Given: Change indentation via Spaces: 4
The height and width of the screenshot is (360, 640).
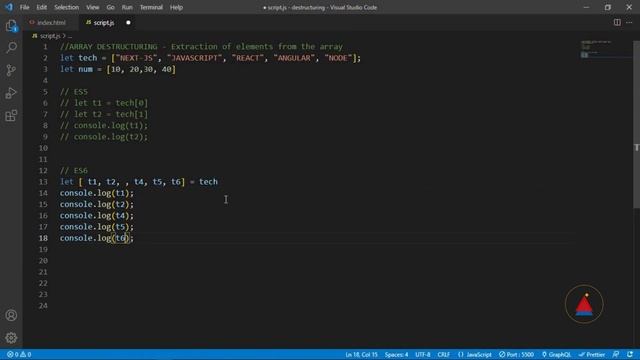Looking at the screenshot, I should (396, 355).
